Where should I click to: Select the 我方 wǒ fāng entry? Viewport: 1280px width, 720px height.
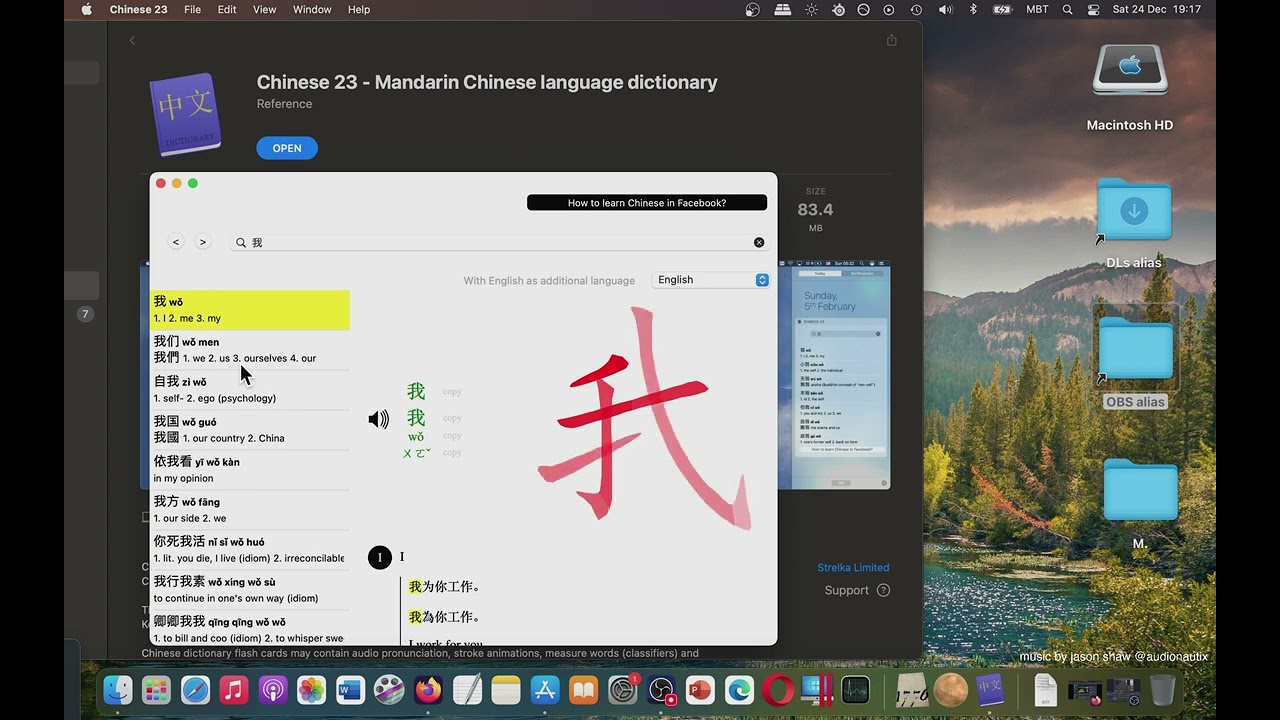click(x=250, y=510)
